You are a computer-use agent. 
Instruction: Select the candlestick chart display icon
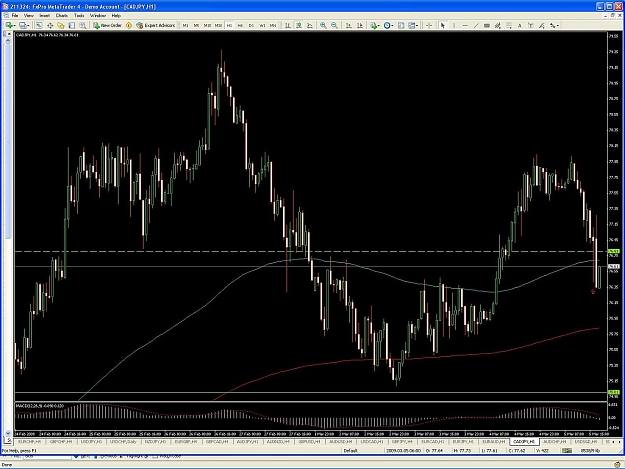(x=299, y=25)
